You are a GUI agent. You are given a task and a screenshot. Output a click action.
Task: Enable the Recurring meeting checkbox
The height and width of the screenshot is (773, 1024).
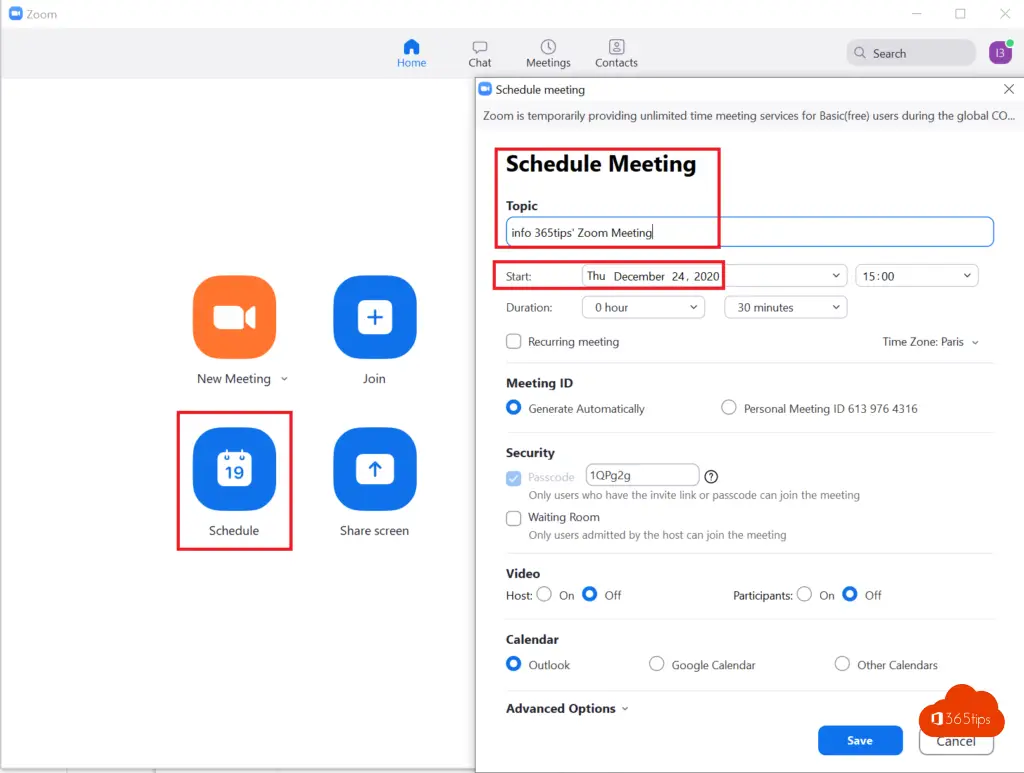click(x=514, y=342)
